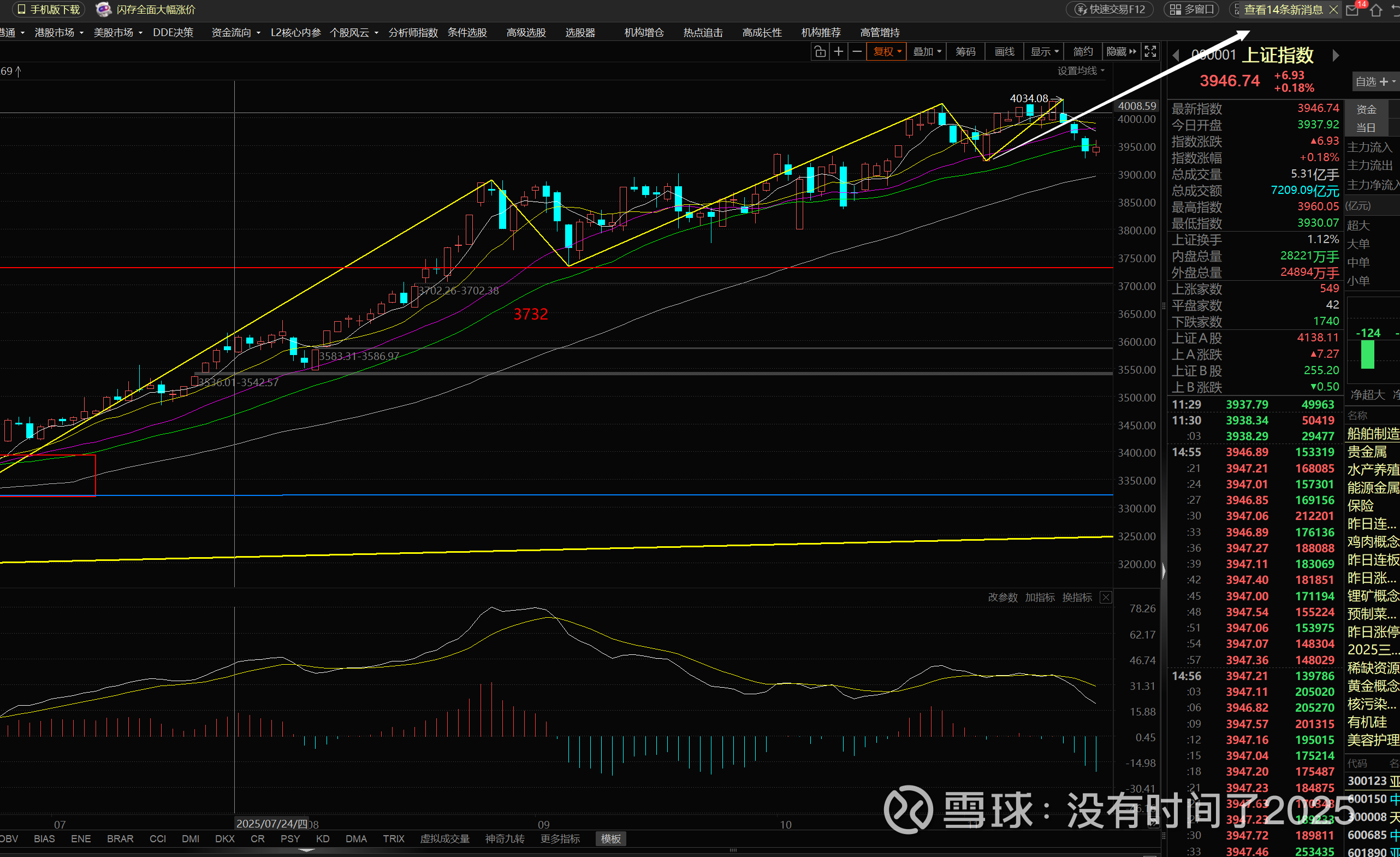Go to previous stock left arrow
This screenshot has height=857, width=1400.
(x=1176, y=55)
